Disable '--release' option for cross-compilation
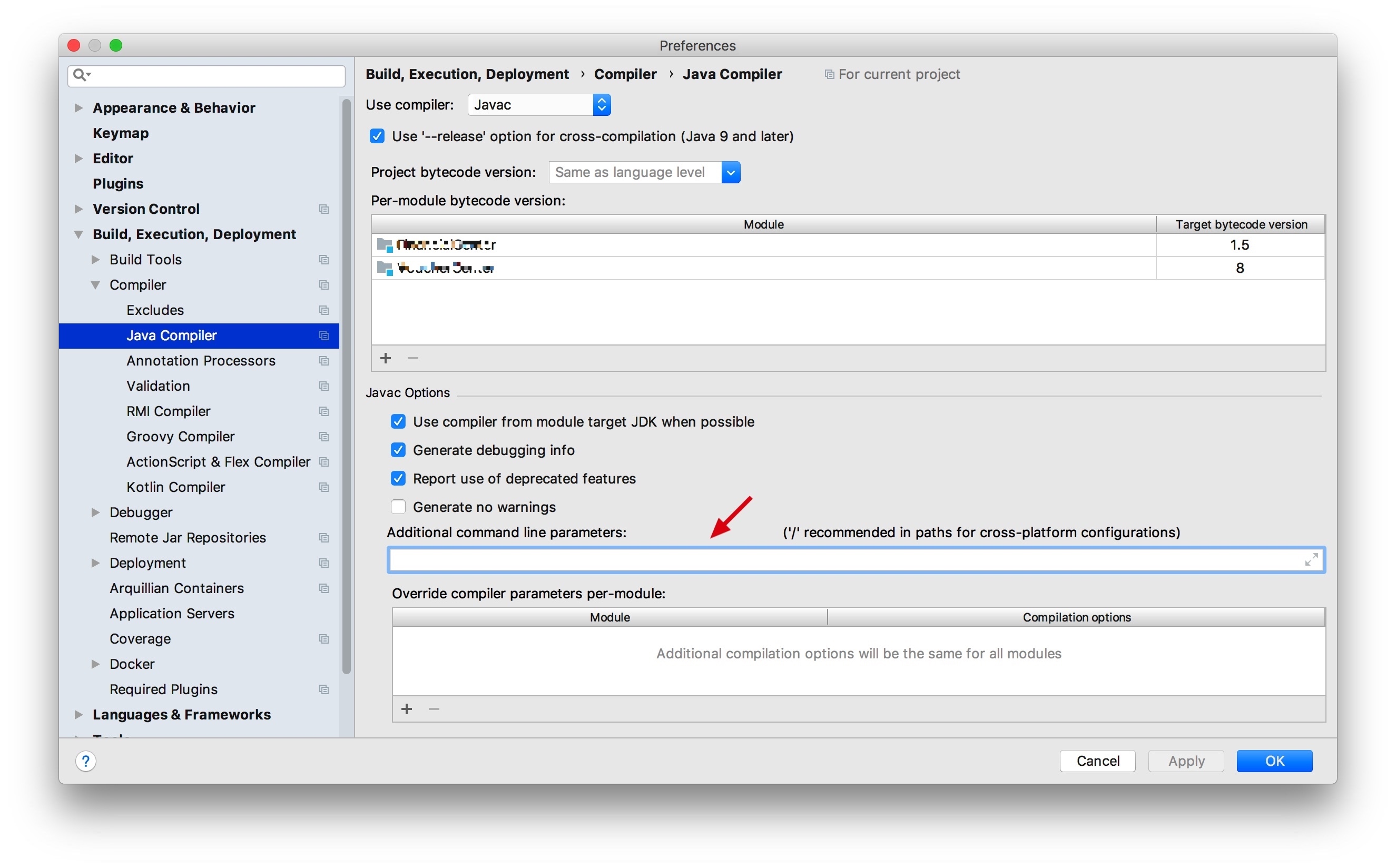Image resolution: width=1396 pixels, height=868 pixels. coord(377,136)
